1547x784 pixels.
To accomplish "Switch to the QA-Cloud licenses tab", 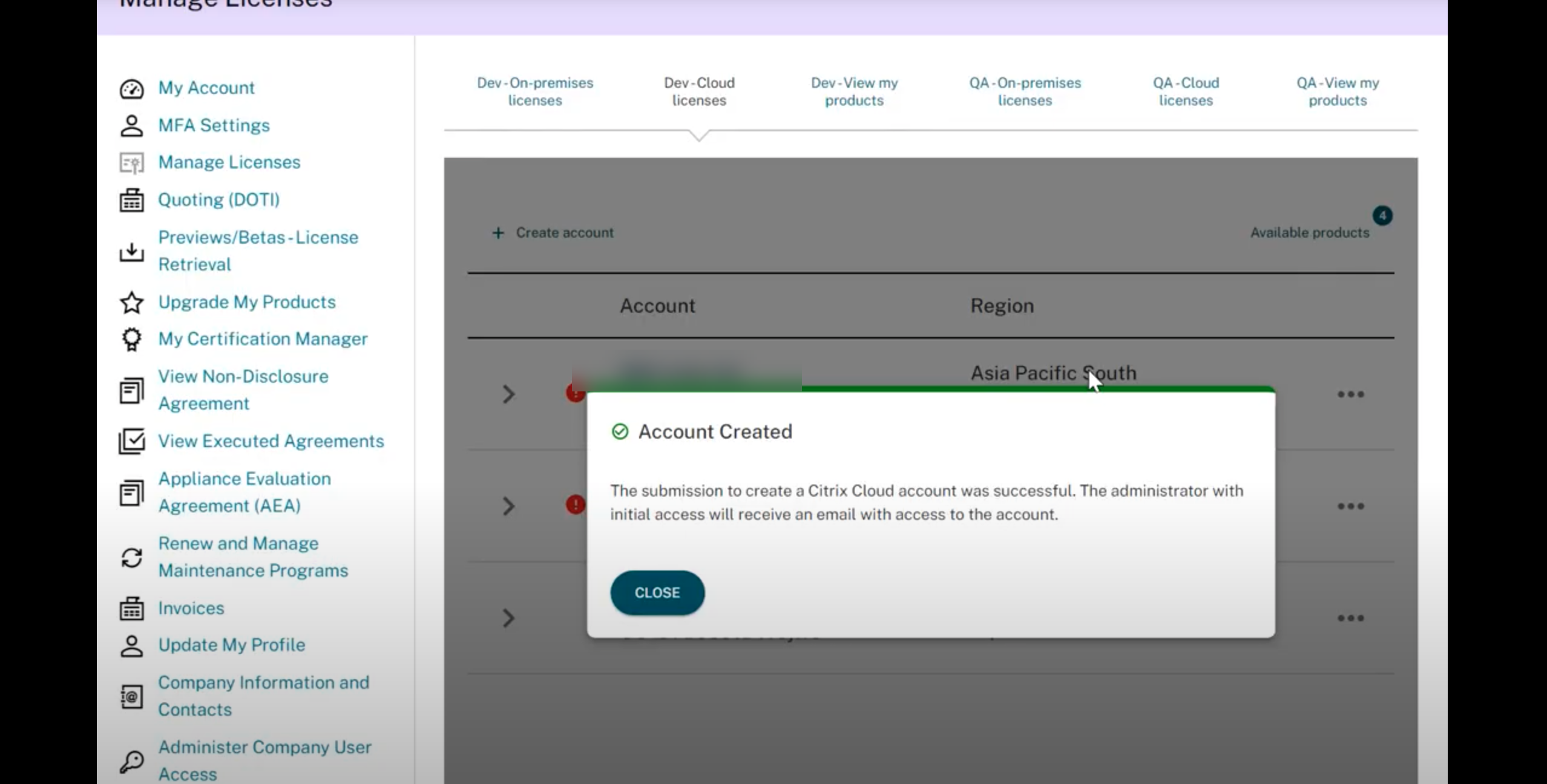I will (1185, 91).
